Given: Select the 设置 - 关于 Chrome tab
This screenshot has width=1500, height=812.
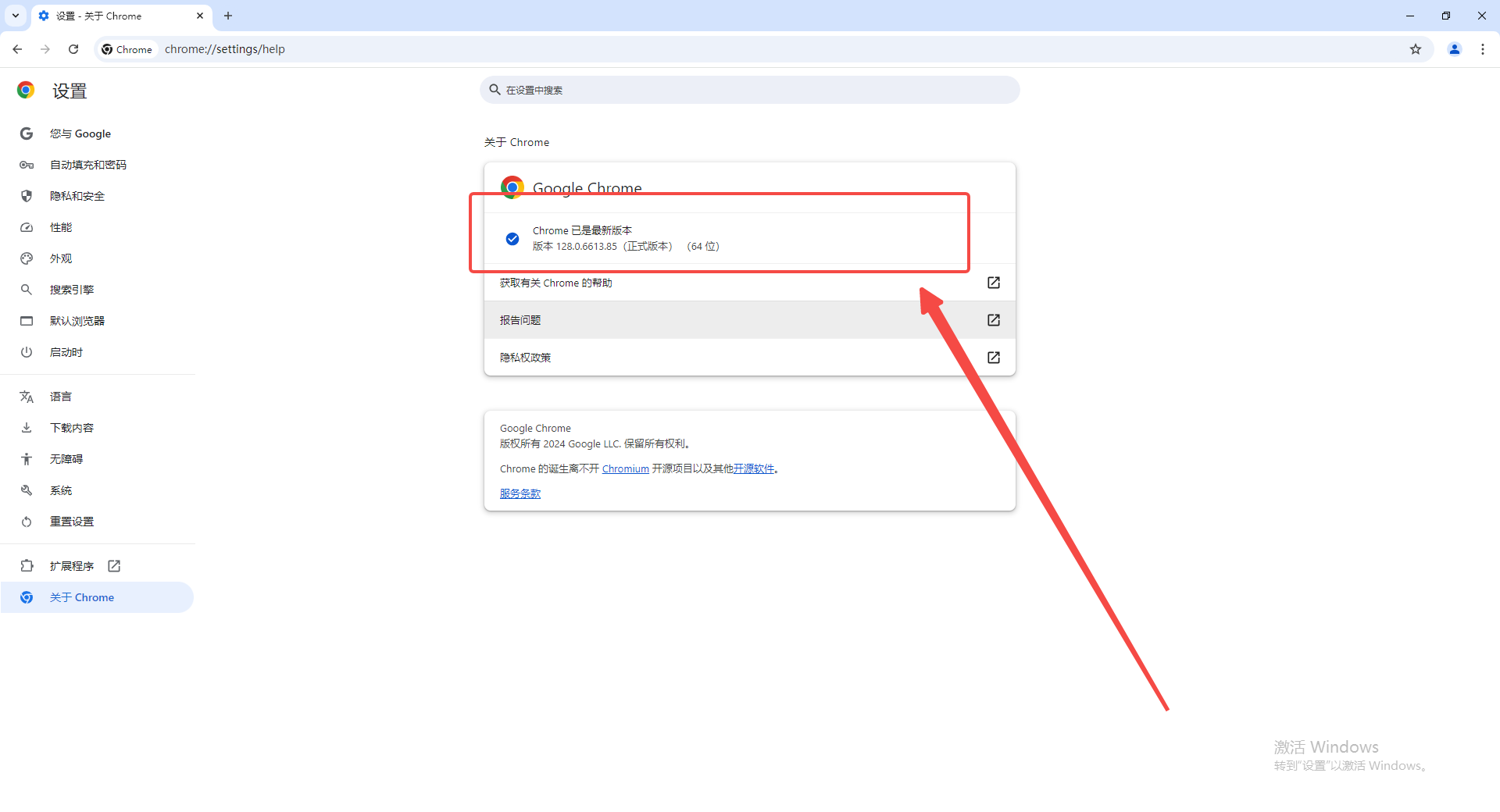Looking at the screenshot, I should (121, 16).
